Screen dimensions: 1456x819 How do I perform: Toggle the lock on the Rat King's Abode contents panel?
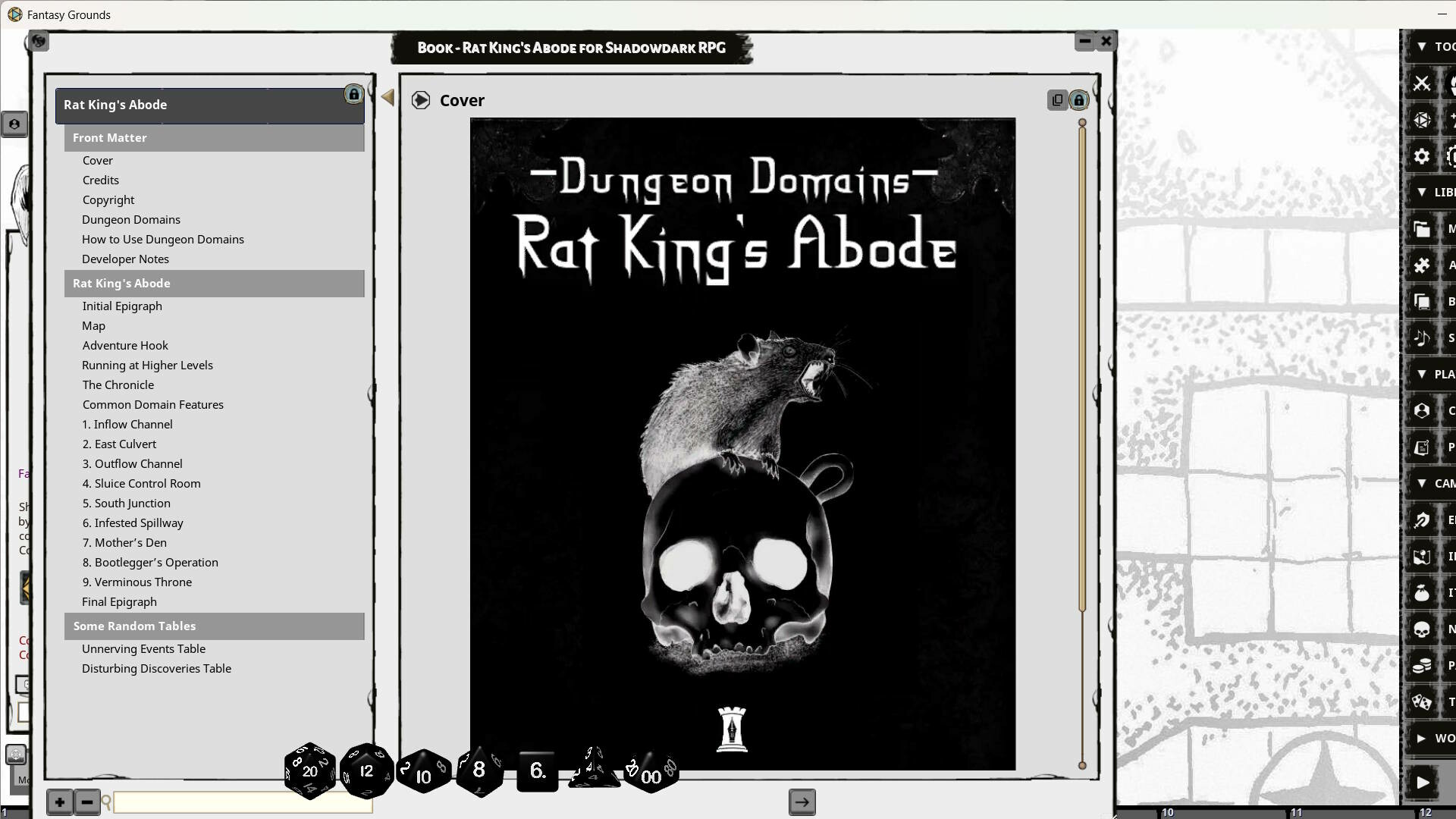353,94
